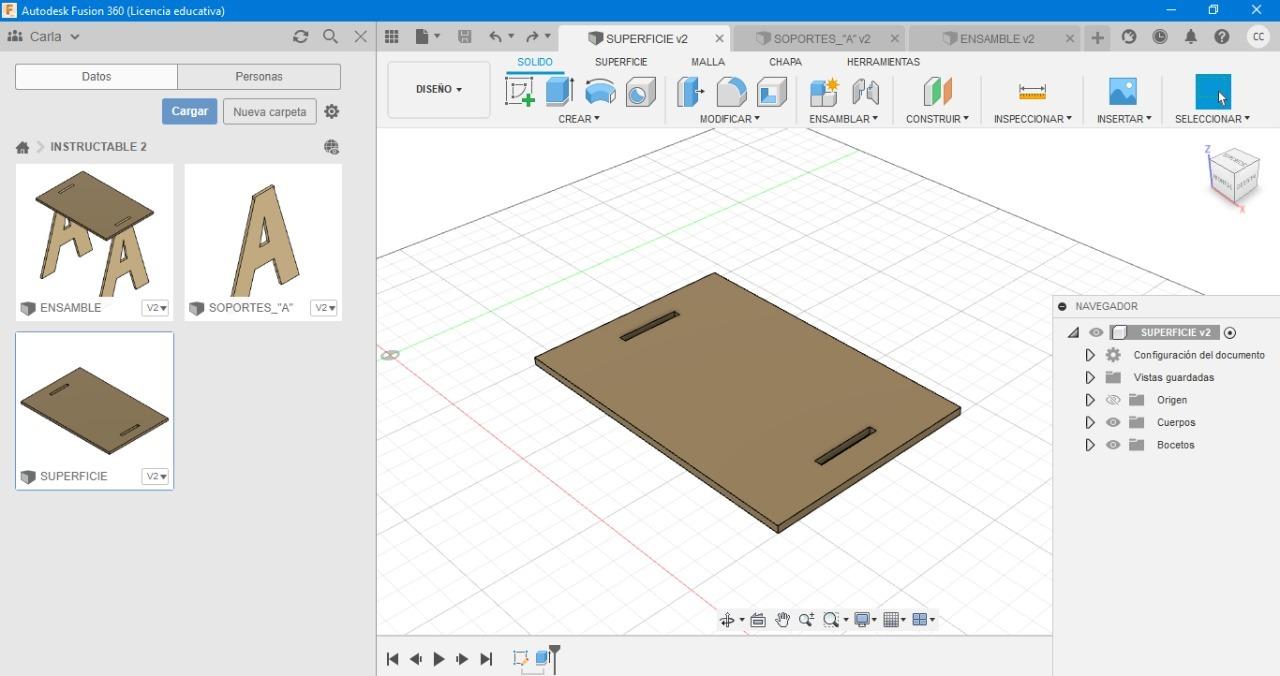Click the Insert image icon
The height and width of the screenshot is (676, 1280).
pyautogui.click(x=1123, y=92)
